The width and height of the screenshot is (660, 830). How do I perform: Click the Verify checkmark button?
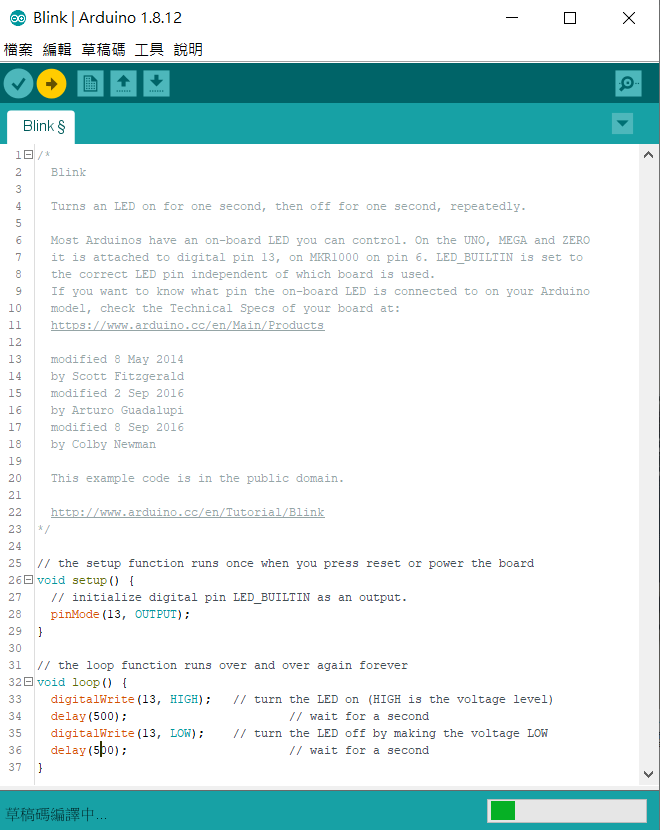pyautogui.click(x=18, y=84)
